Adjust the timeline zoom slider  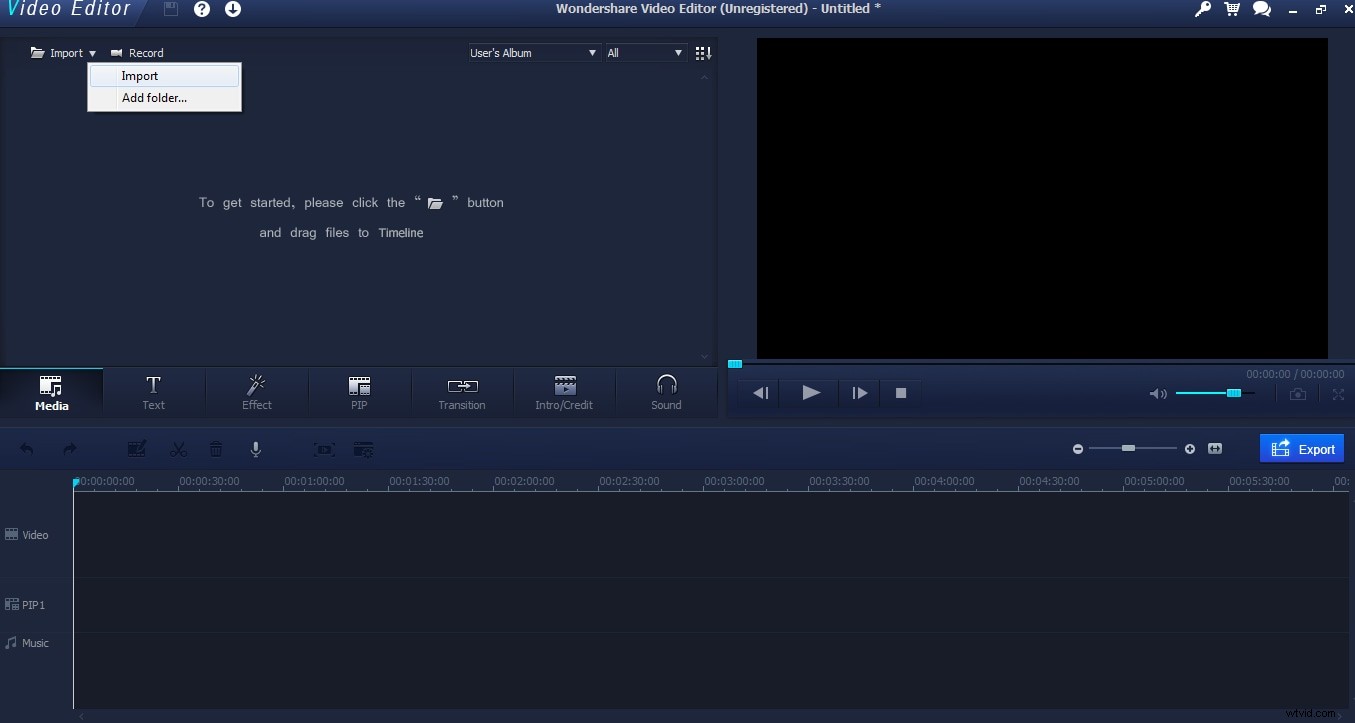(x=1131, y=449)
